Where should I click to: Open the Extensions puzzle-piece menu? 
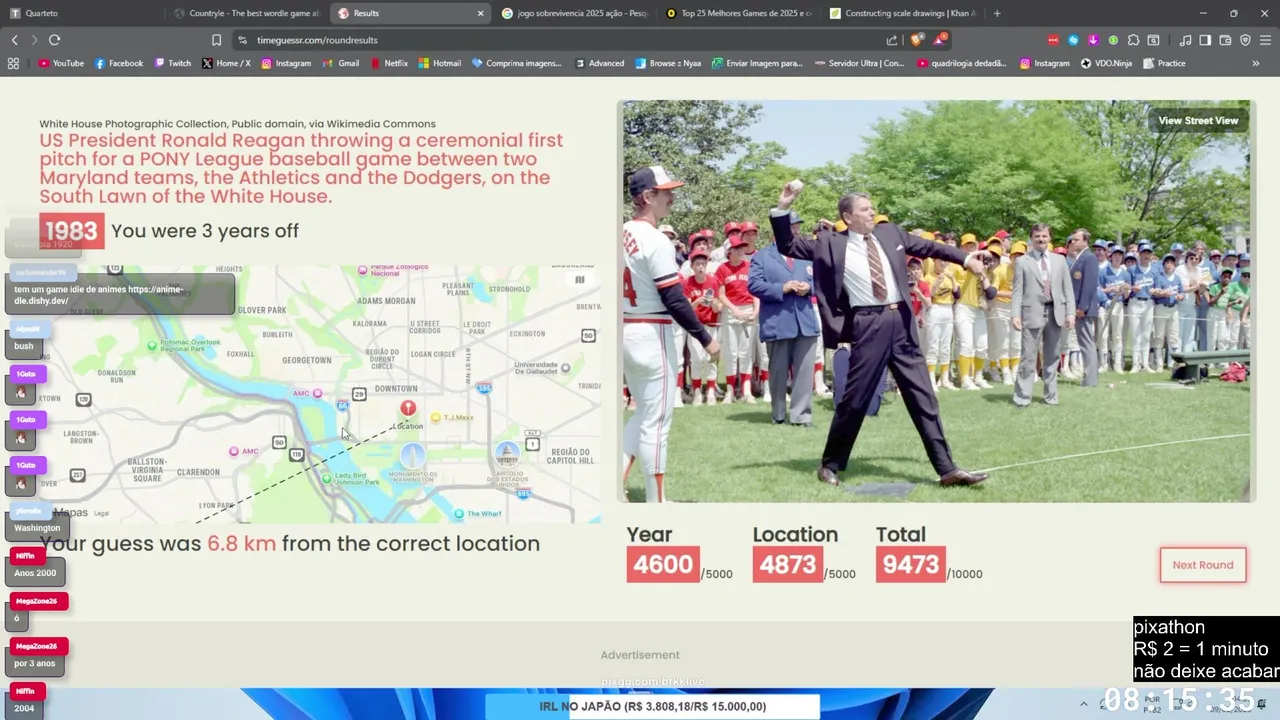point(1133,40)
